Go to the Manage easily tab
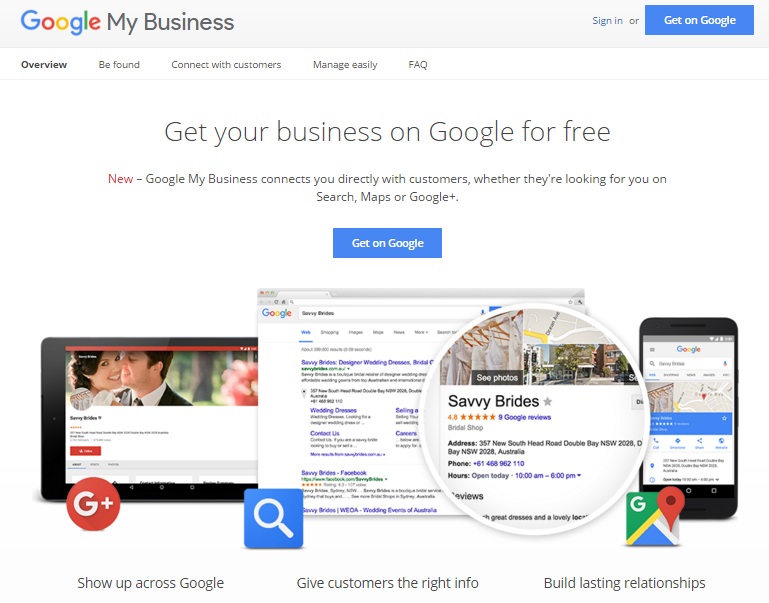 click(x=345, y=65)
